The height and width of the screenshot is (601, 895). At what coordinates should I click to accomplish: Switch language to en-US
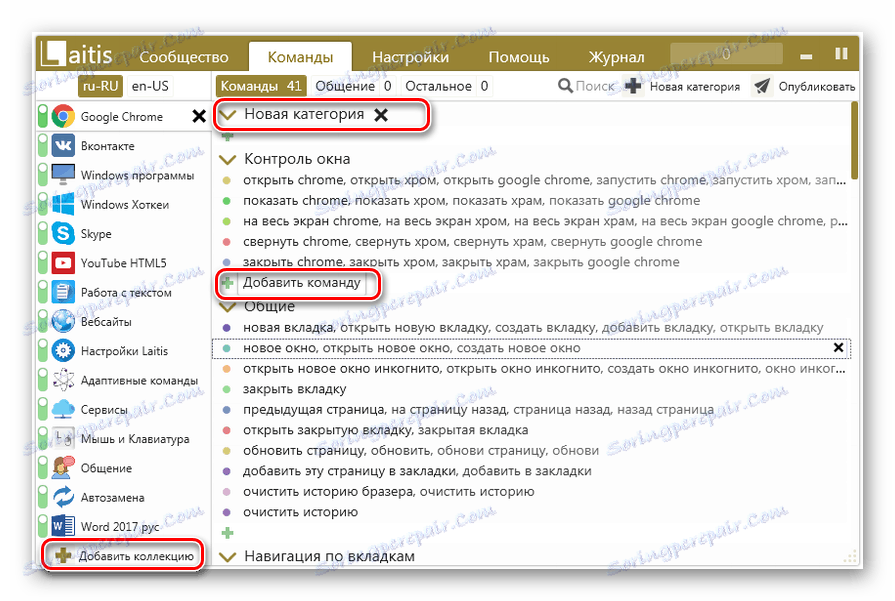point(150,86)
